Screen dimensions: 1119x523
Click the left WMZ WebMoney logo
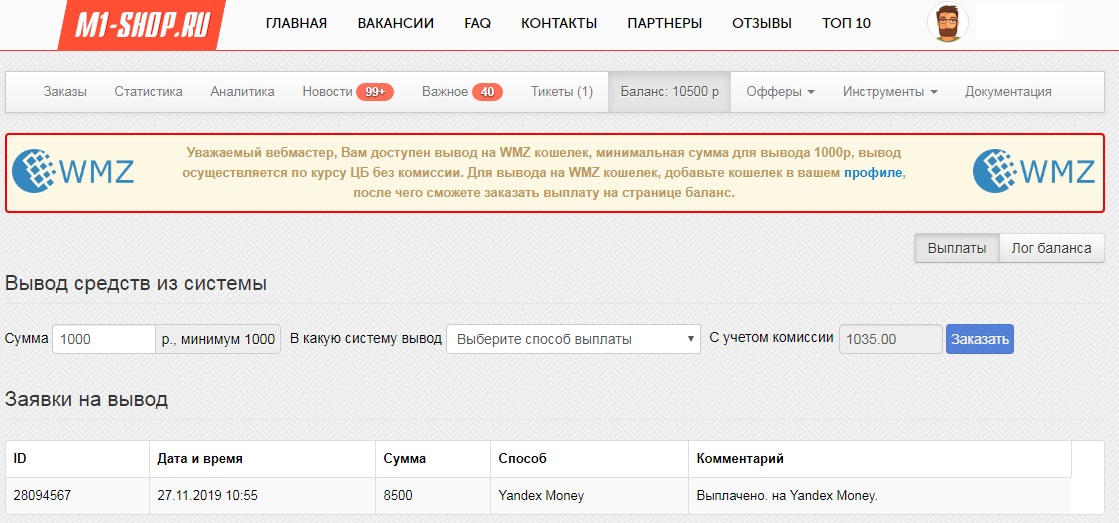[74, 172]
